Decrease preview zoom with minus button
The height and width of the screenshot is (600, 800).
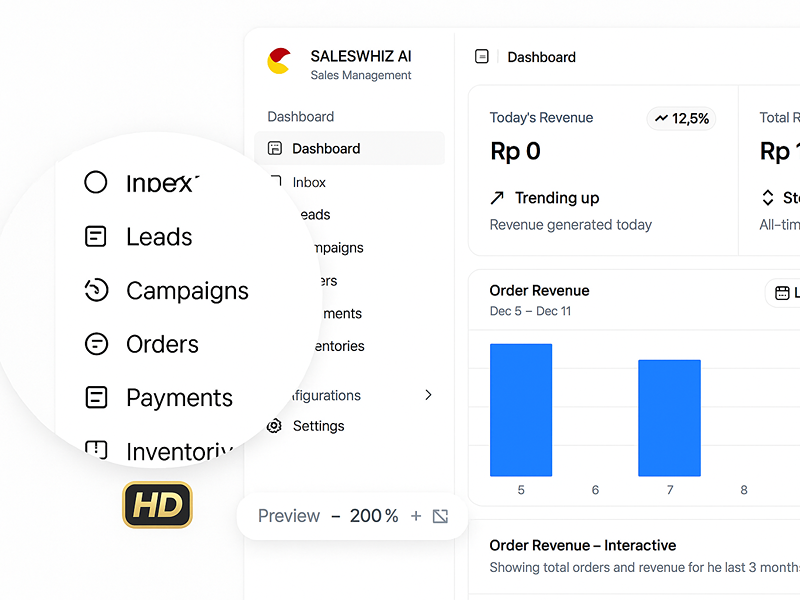pos(336,516)
